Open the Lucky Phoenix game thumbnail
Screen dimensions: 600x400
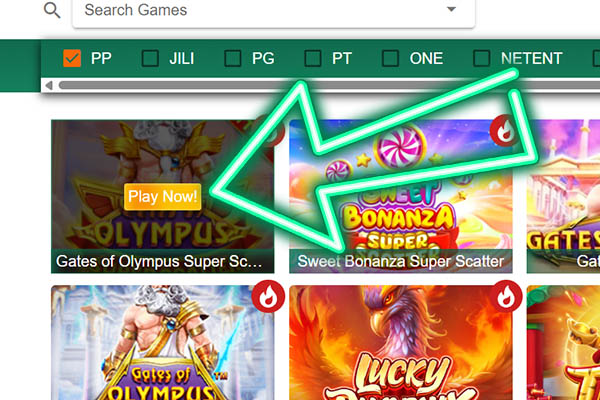click(x=401, y=343)
